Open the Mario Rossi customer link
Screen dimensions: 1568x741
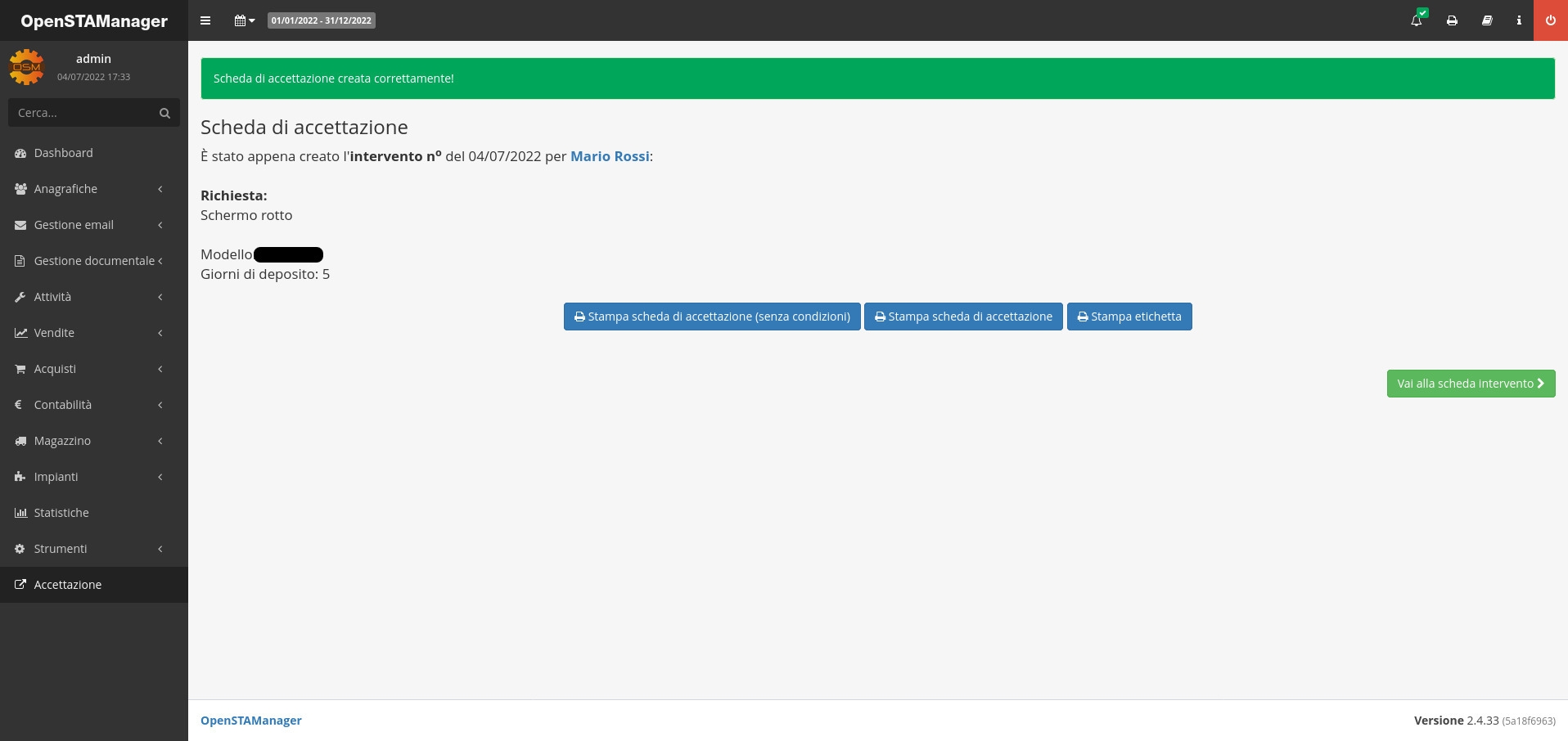tap(610, 156)
